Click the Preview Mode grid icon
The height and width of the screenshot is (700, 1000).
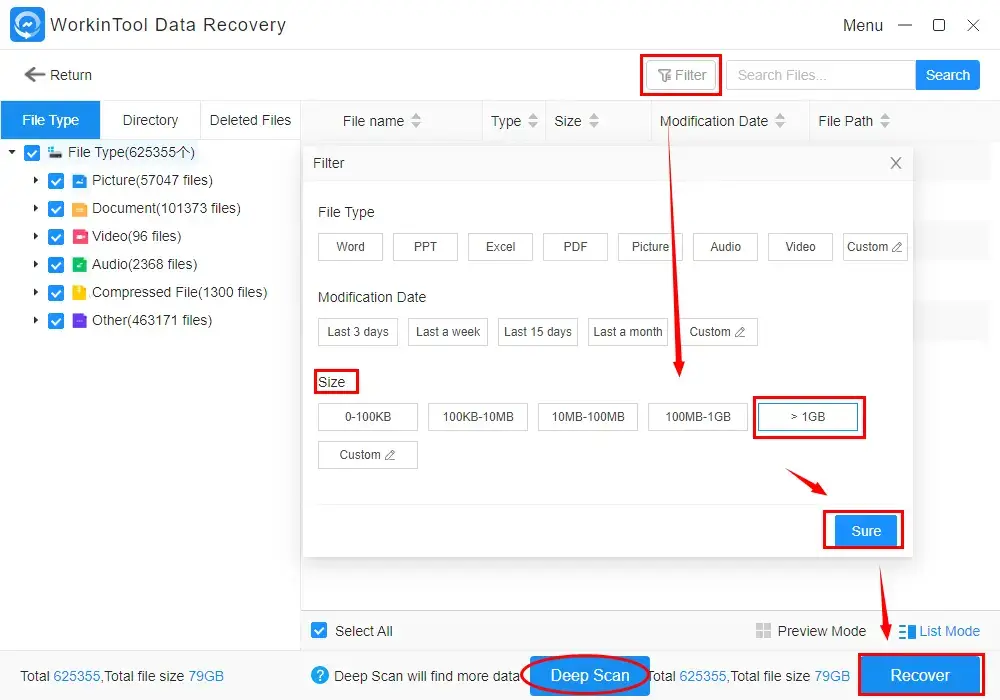[x=763, y=631]
